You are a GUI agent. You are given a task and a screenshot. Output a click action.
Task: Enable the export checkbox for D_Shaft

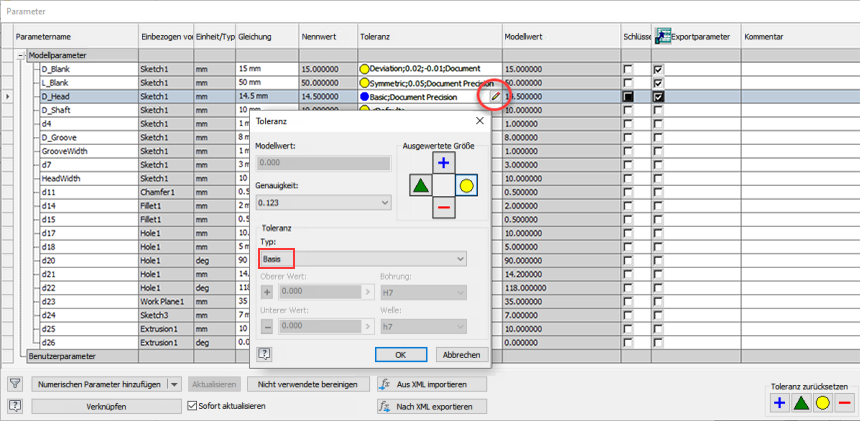658,110
